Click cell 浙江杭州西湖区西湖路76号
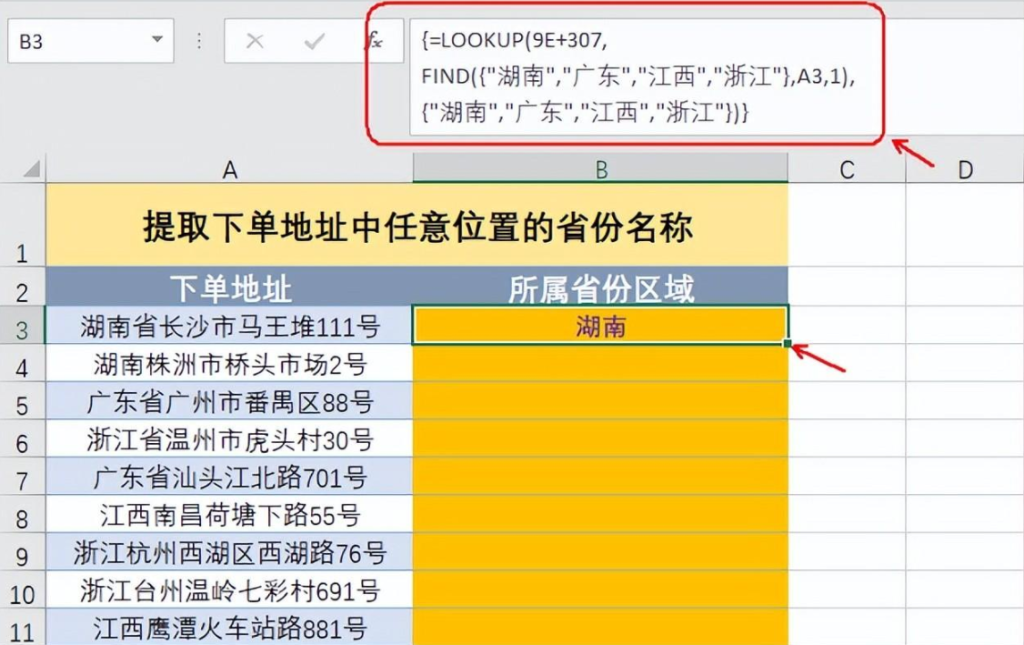This screenshot has width=1024, height=645. [229, 552]
